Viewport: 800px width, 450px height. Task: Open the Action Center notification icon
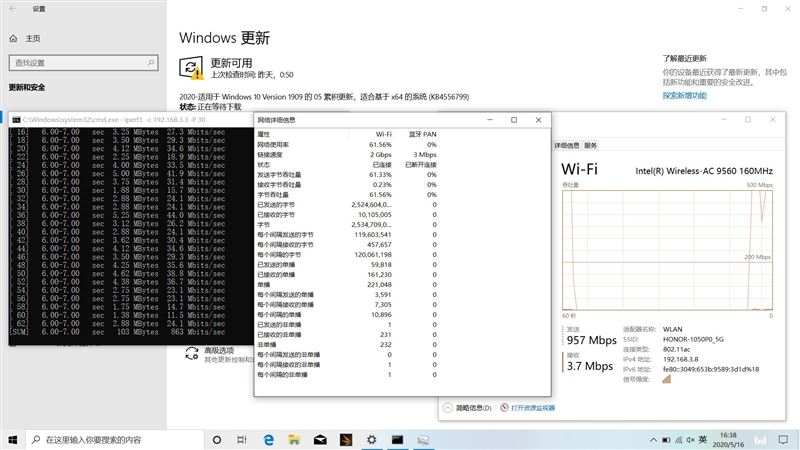(x=783, y=439)
